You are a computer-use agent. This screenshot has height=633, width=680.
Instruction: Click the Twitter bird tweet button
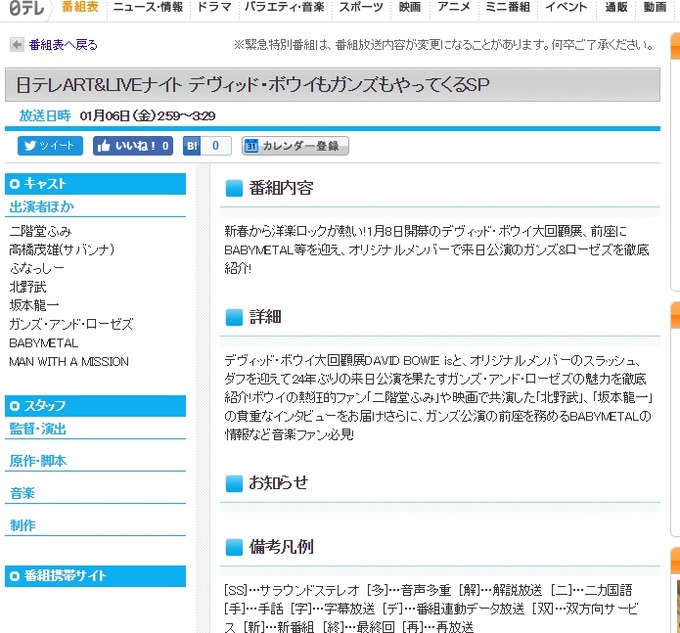[x=50, y=146]
